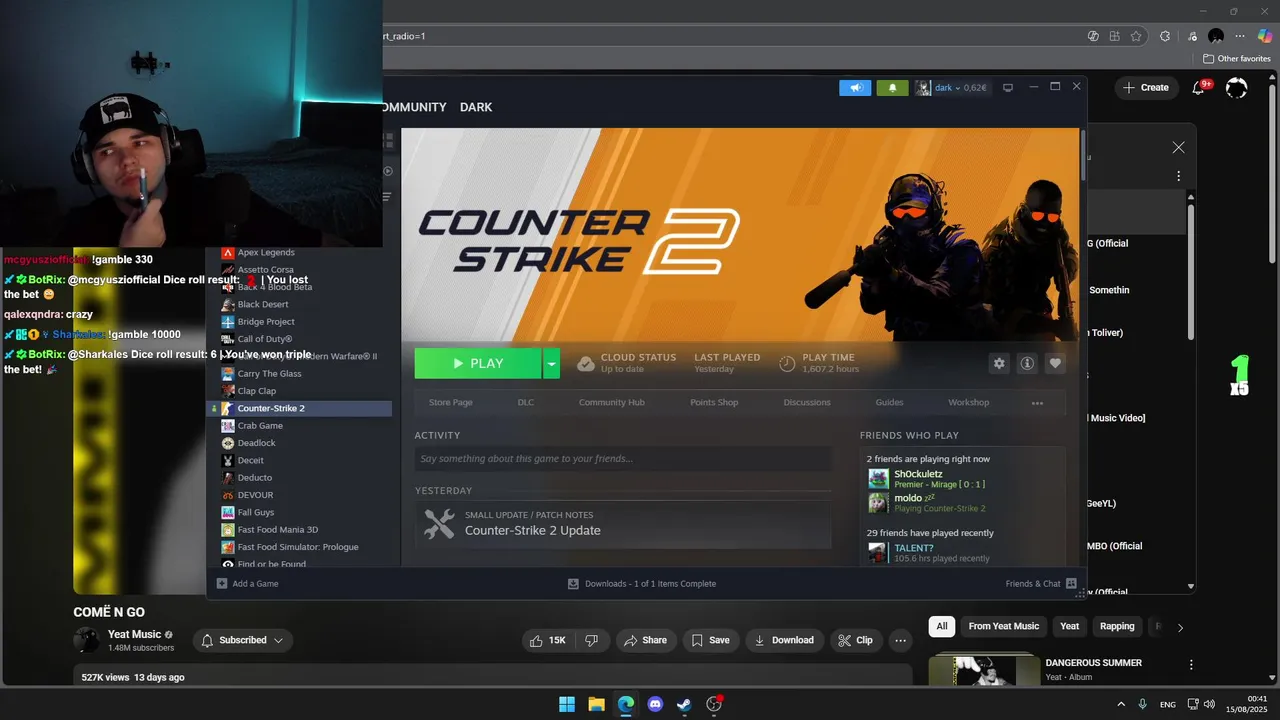1280x720 pixels.
Task: Launch Counter-Strike 2 with PLAY button
Action: point(478,363)
